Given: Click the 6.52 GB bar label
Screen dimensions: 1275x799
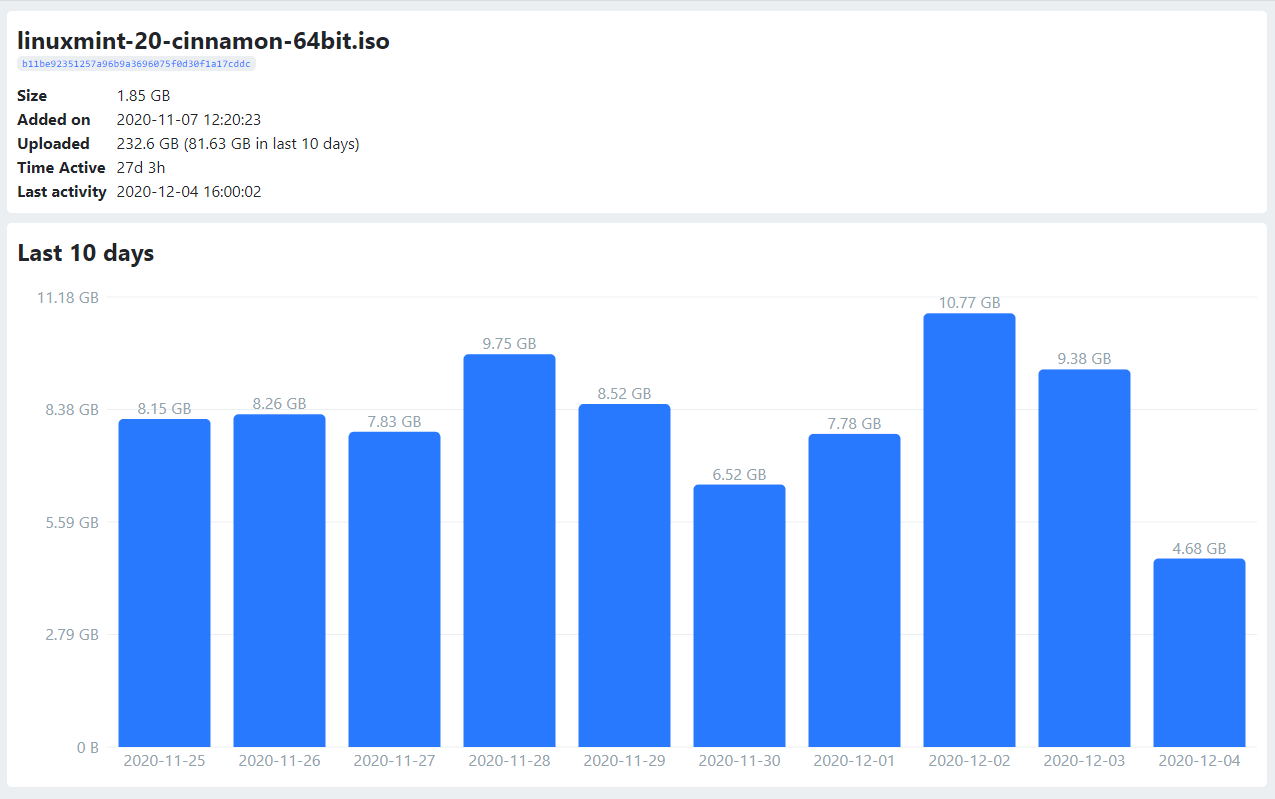Looking at the screenshot, I should point(739,474).
